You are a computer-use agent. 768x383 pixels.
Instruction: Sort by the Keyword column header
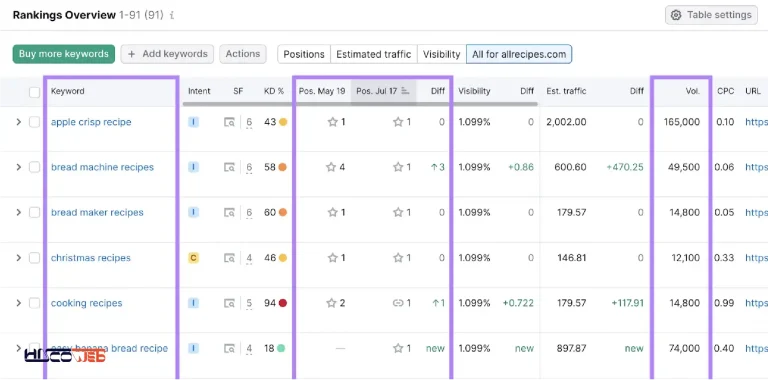click(x=68, y=91)
